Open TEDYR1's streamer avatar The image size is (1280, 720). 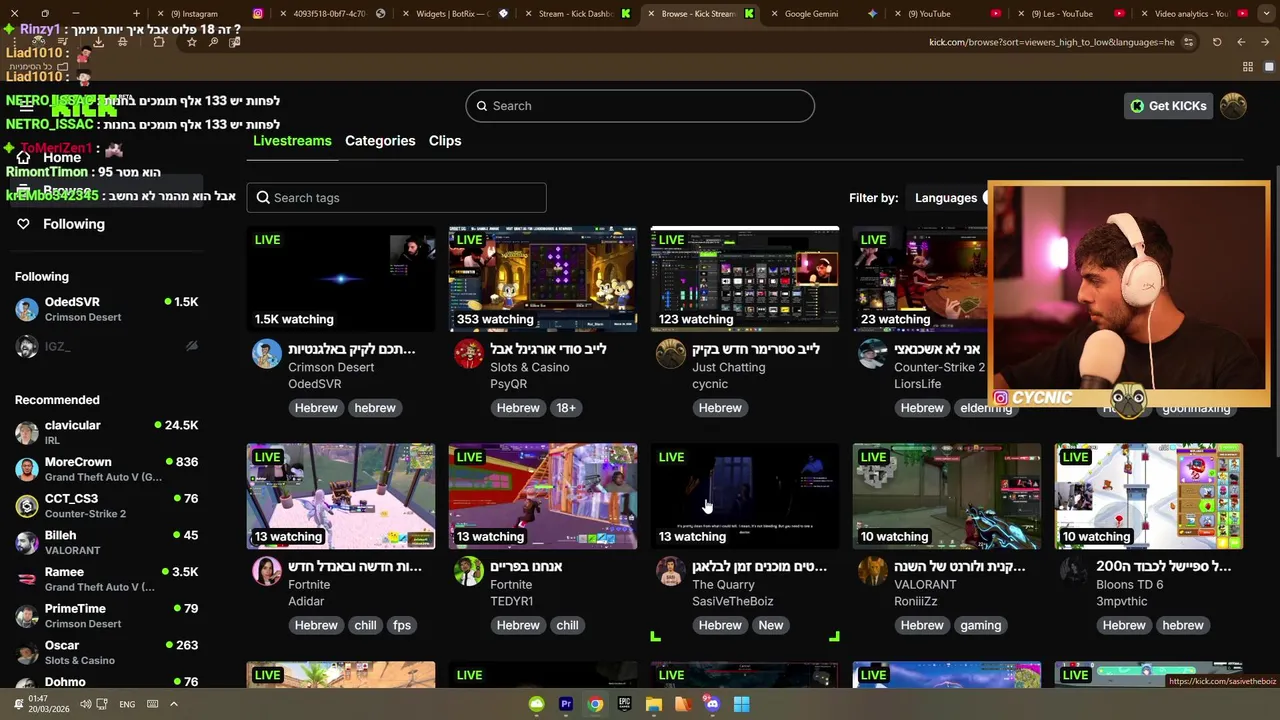(x=469, y=570)
